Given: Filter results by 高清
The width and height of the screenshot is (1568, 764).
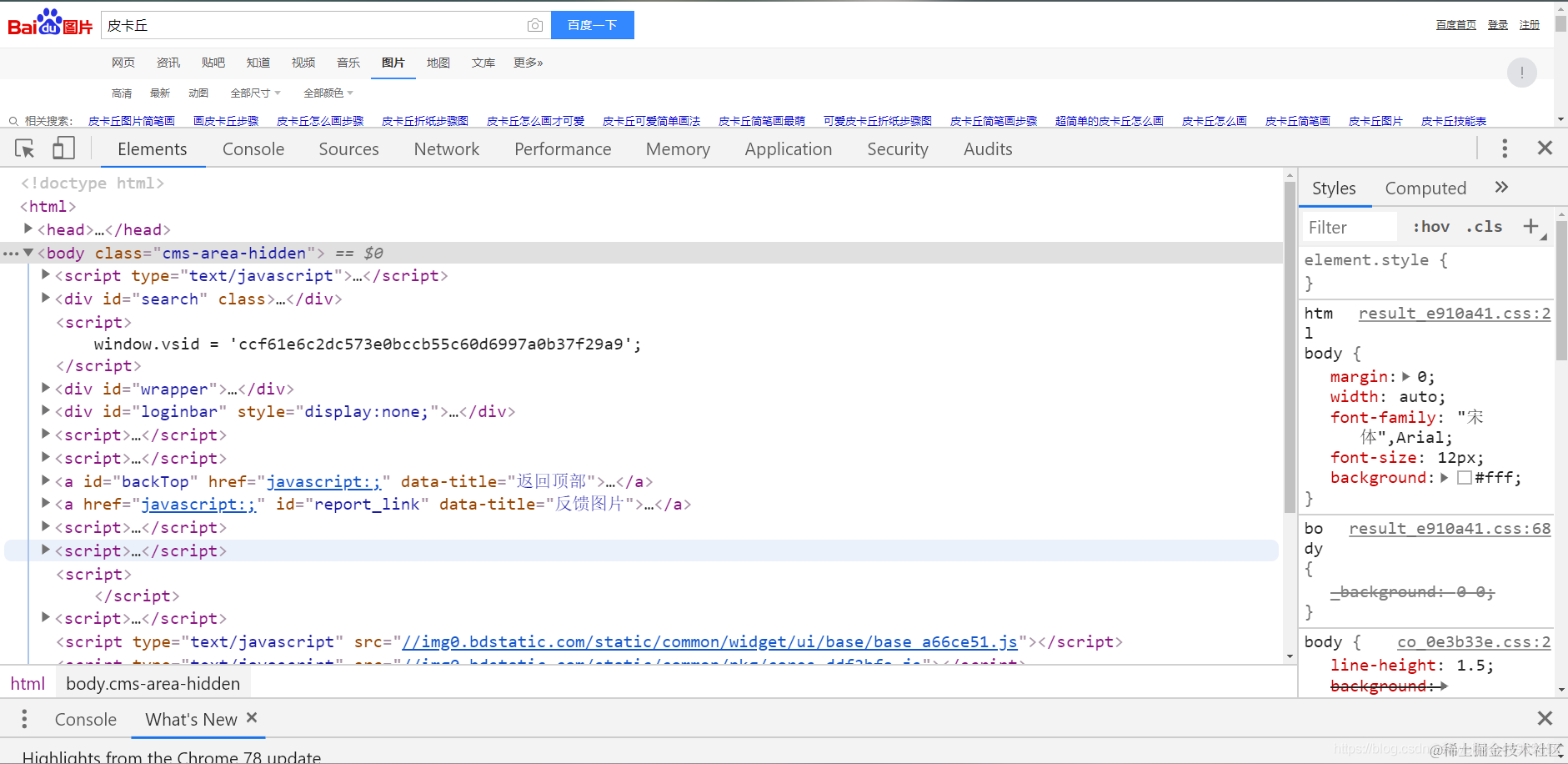Looking at the screenshot, I should (x=122, y=93).
